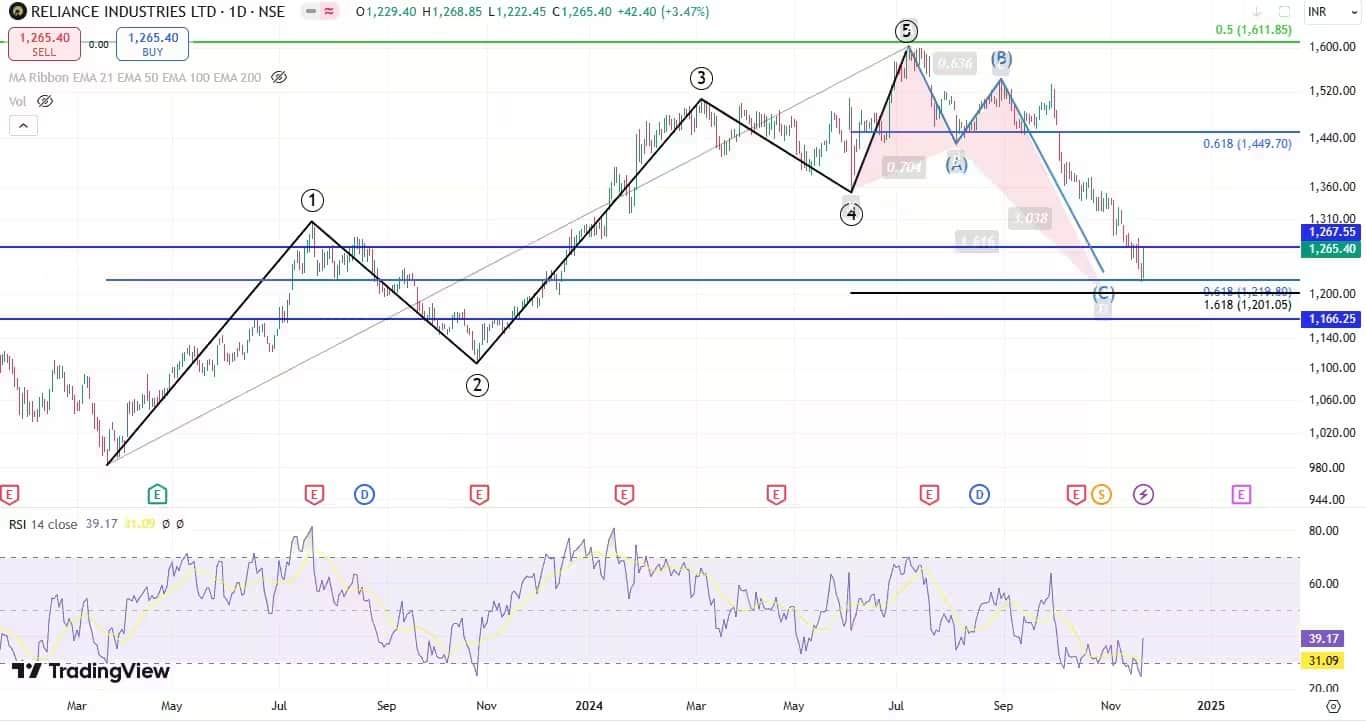Click the wave 5 circled label

tap(907, 31)
